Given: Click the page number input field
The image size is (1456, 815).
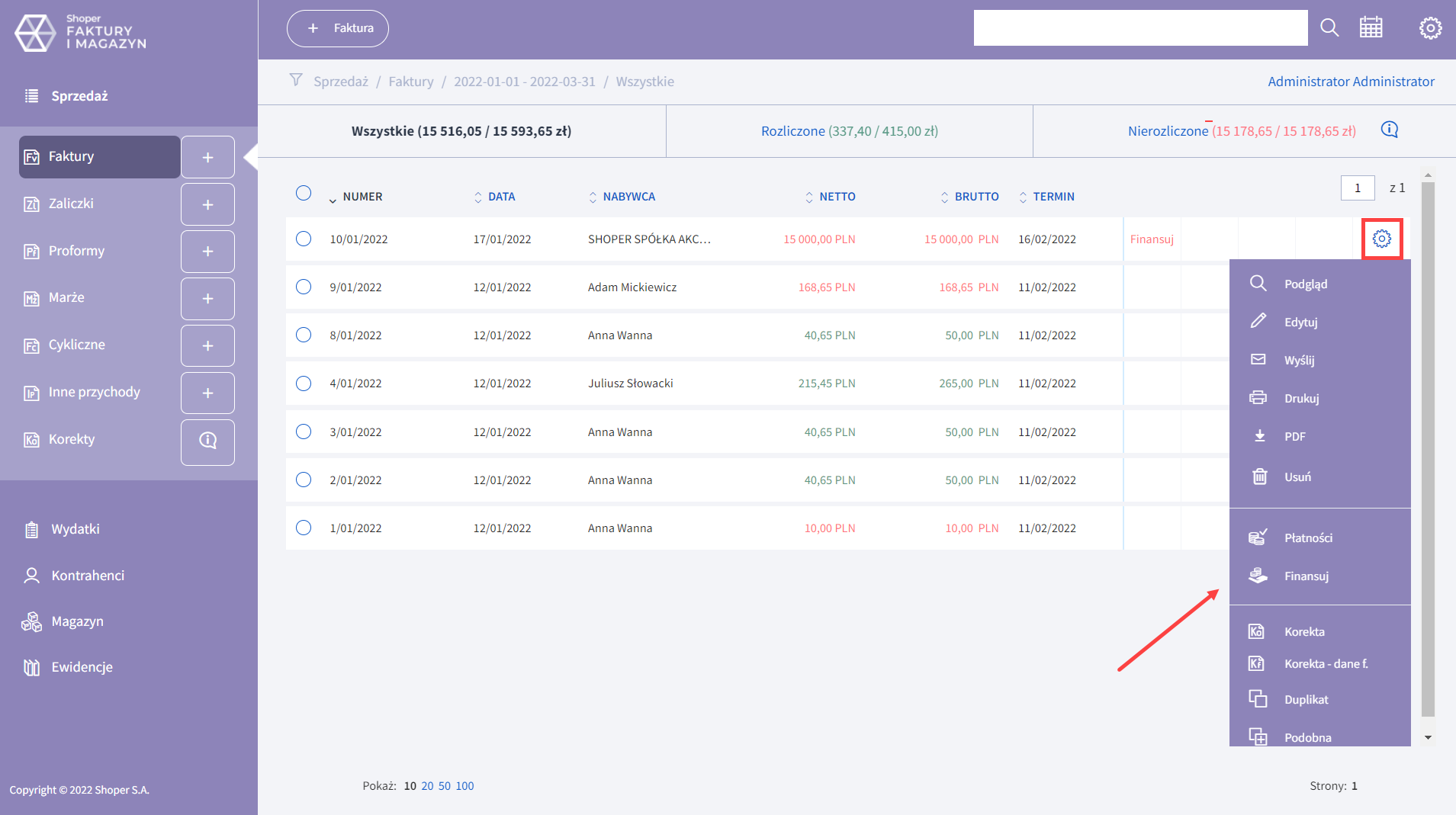Looking at the screenshot, I should tap(1357, 188).
